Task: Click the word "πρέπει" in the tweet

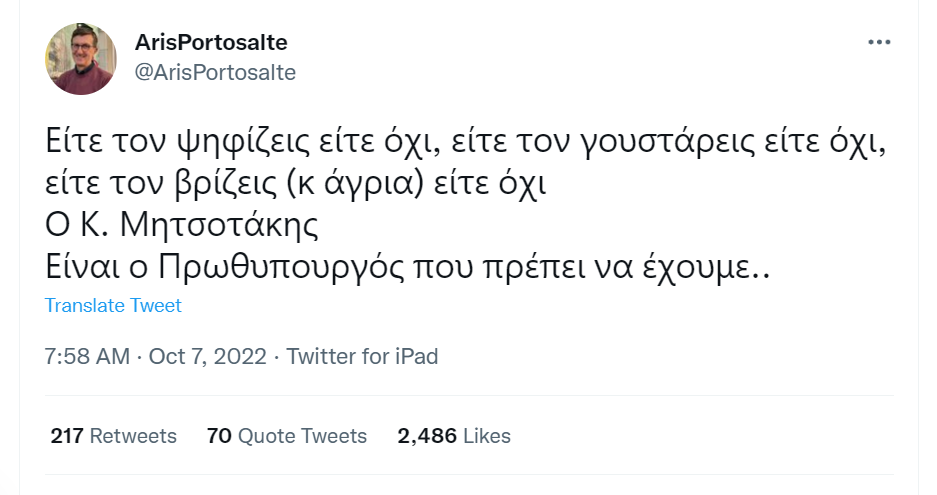Action: pyautogui.click(x=528, y=267)
